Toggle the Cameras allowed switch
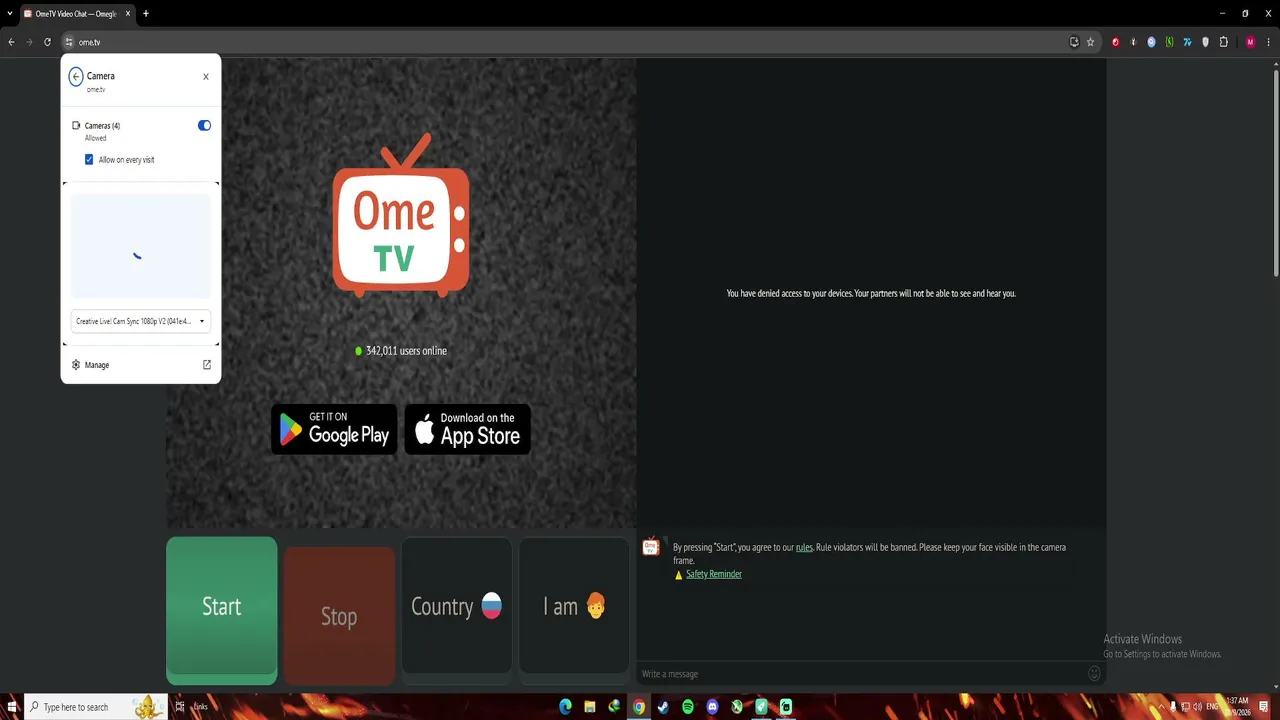The image size is (1280, 720). coord(204,126)
